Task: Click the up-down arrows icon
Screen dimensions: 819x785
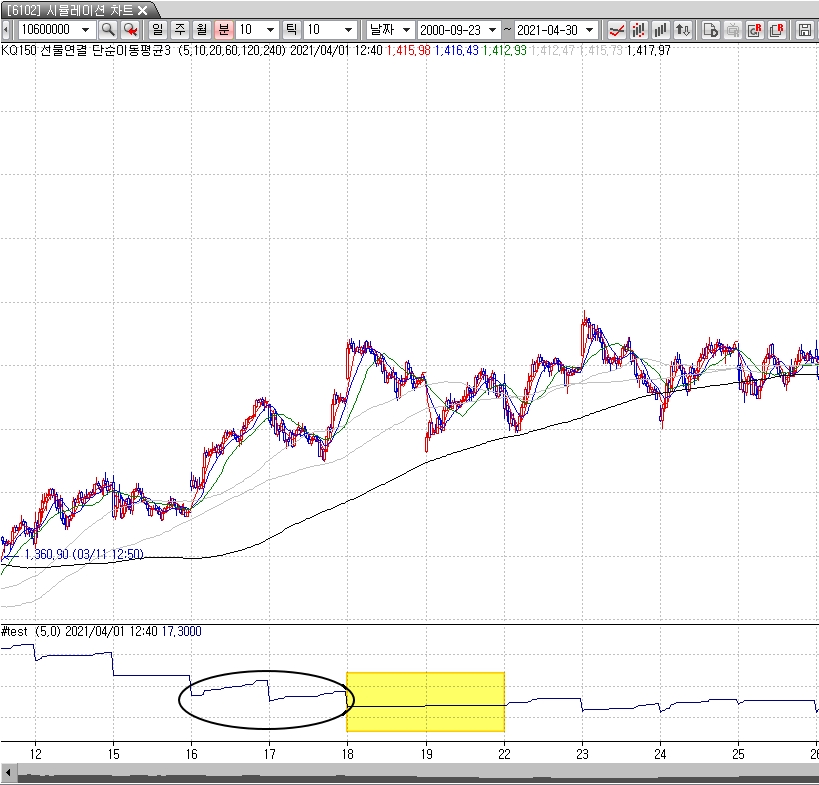Action: (683, 30)
